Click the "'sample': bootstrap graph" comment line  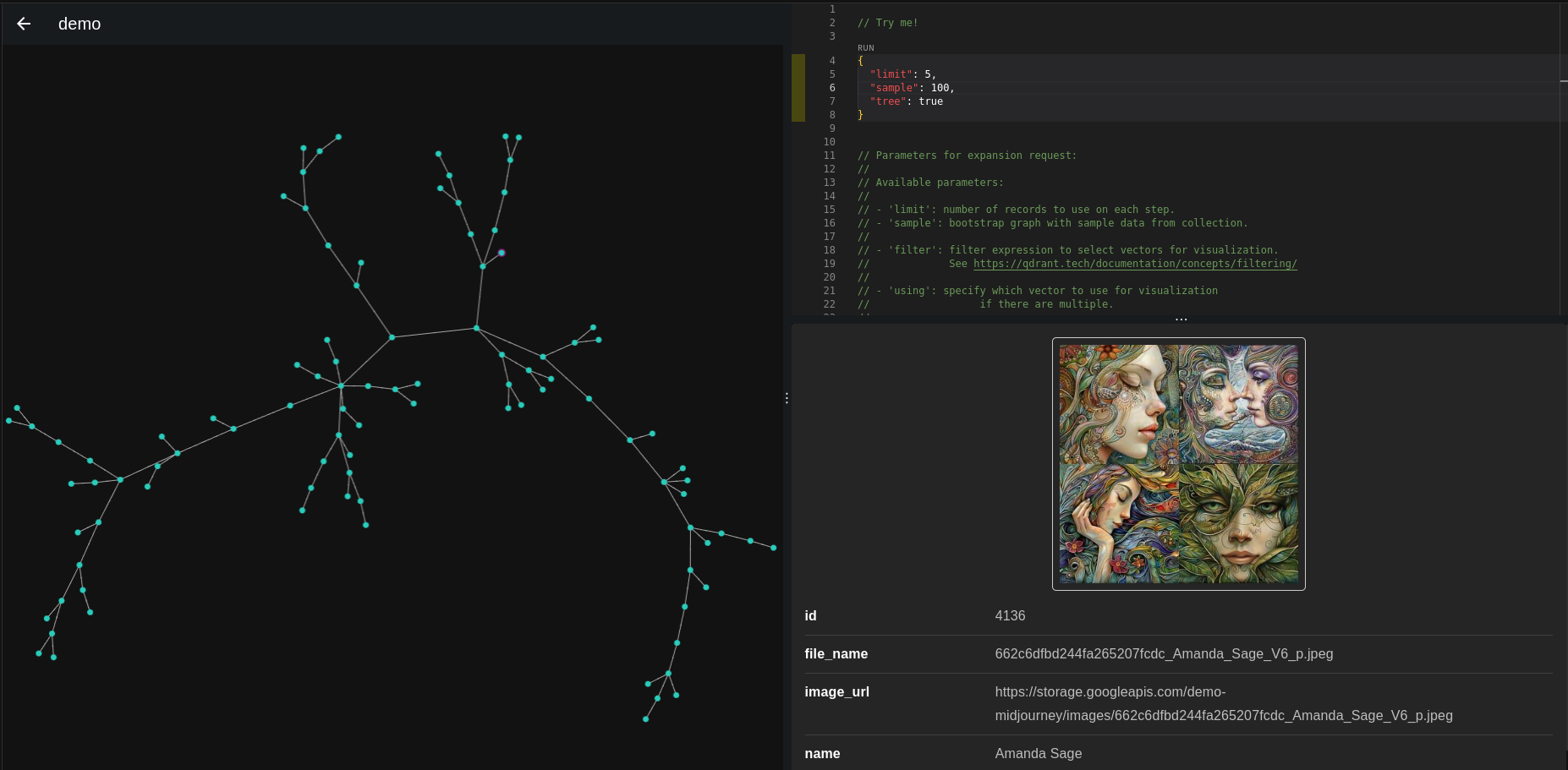tap(1052, 223)
